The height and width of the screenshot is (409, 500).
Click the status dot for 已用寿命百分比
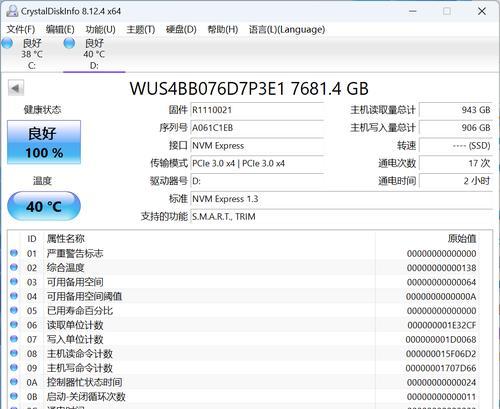(14, 310)
